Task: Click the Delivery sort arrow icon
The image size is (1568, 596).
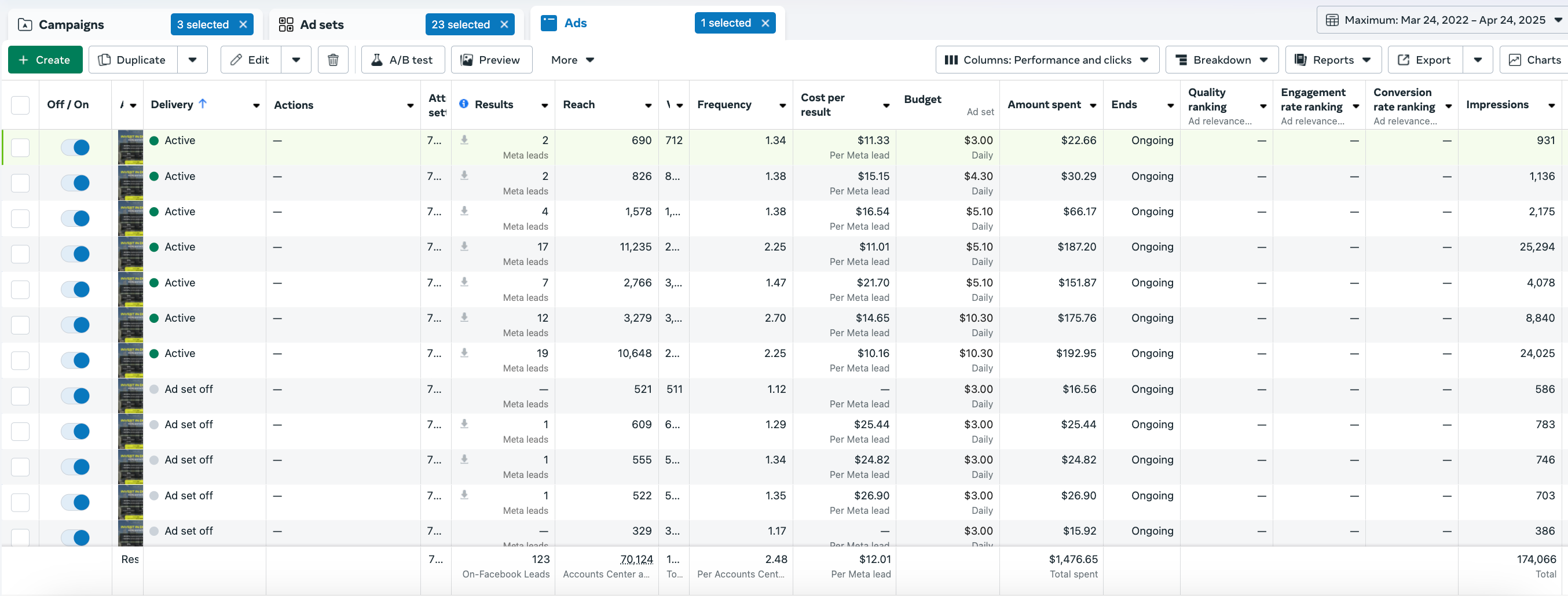Action: pos(203,104)
